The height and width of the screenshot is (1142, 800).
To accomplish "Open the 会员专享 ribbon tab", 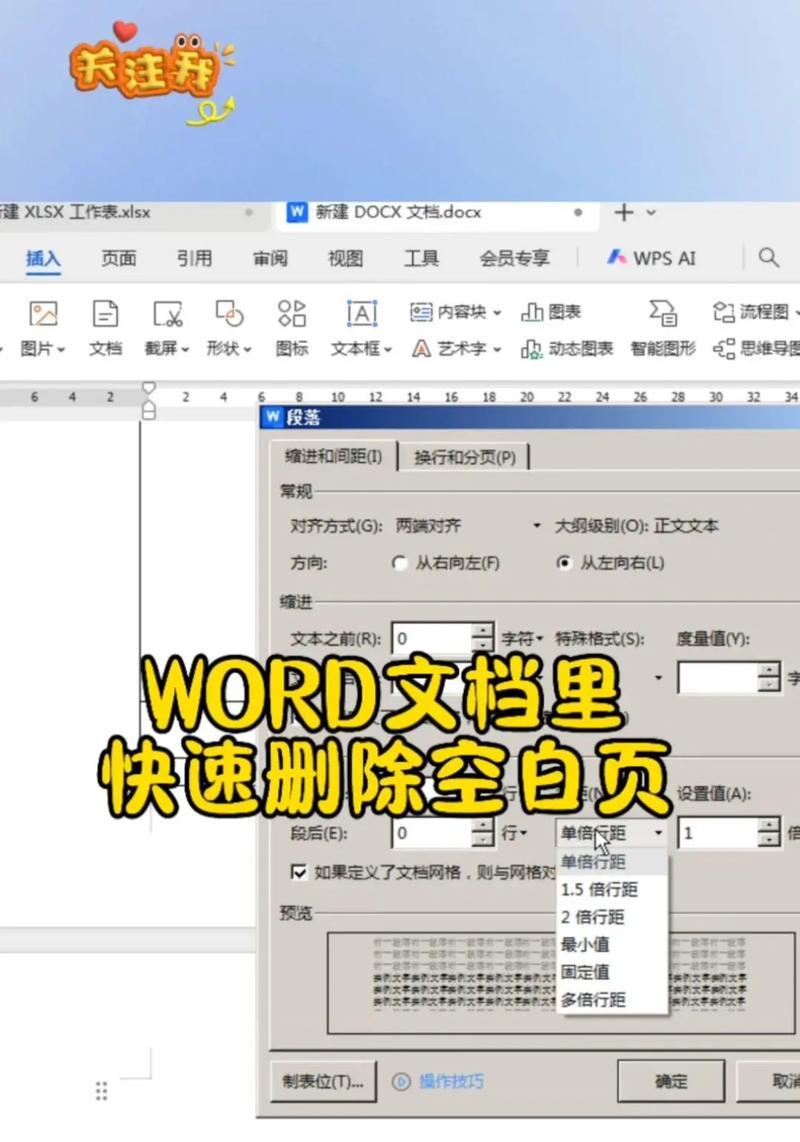I will (514, 258).
